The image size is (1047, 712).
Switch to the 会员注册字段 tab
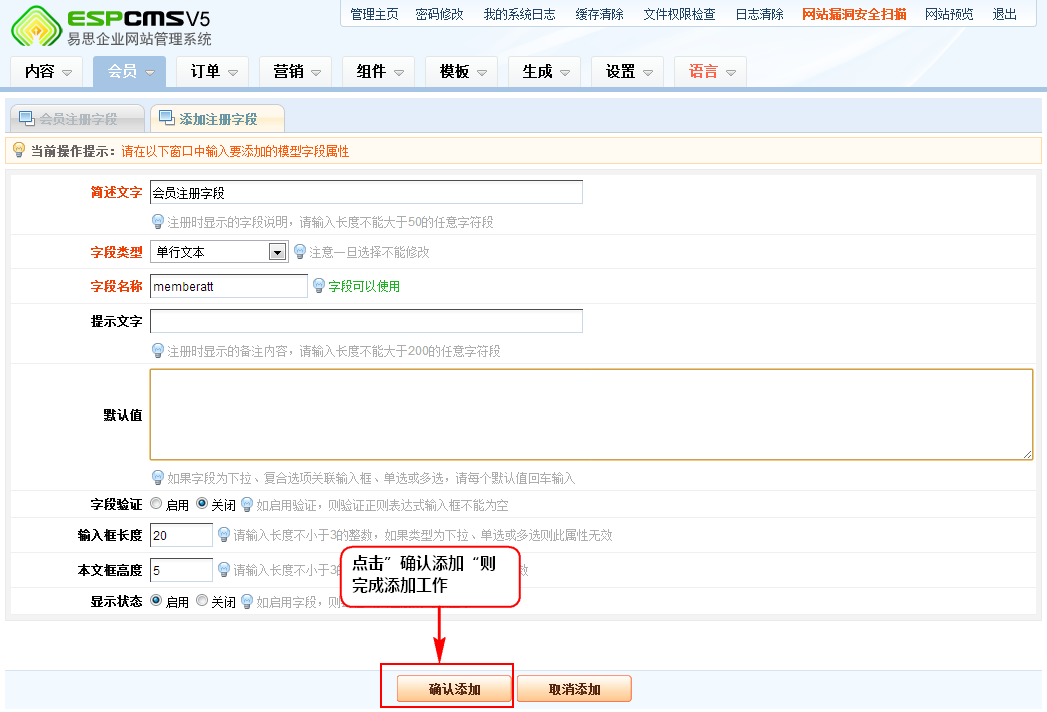pyautogui.click(x=77, y=119)
